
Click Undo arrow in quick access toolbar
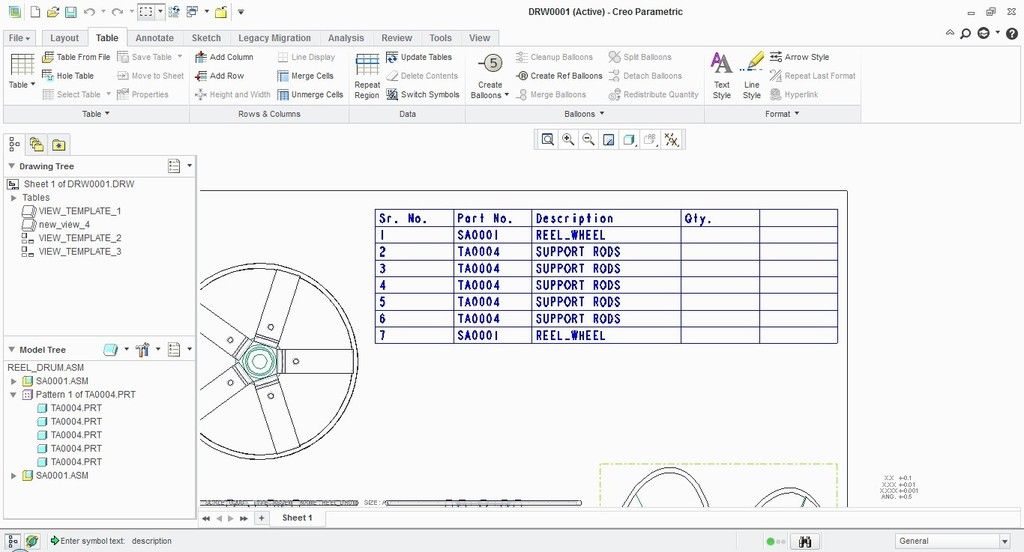point(89,12)
